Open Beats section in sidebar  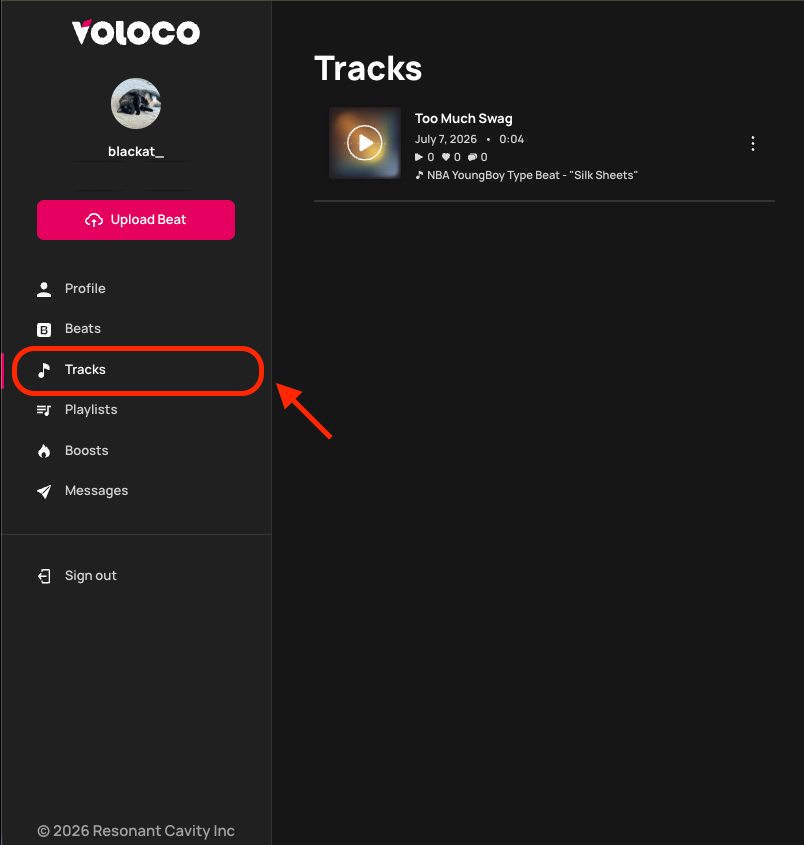tap(83, 328)
